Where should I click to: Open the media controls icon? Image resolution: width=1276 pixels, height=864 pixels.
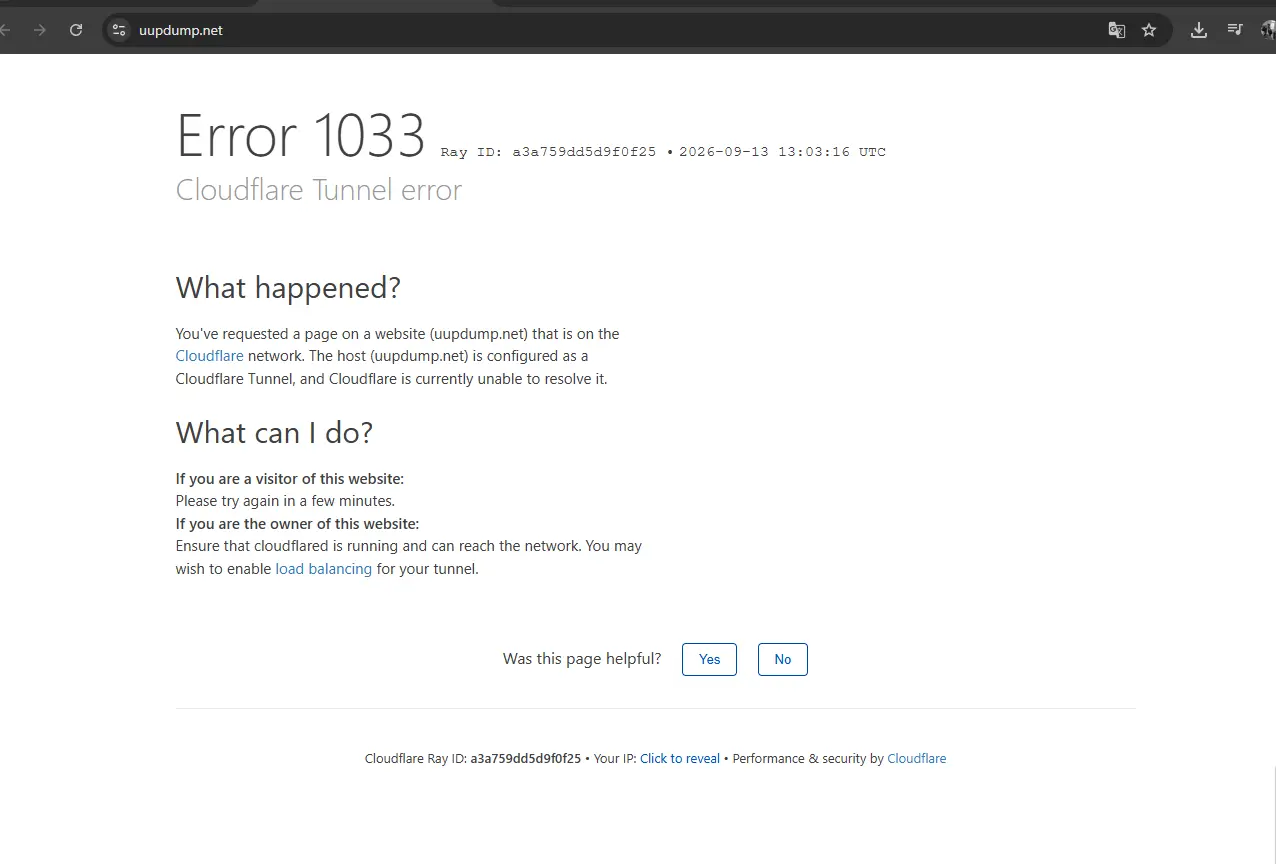click(1235, 30)
